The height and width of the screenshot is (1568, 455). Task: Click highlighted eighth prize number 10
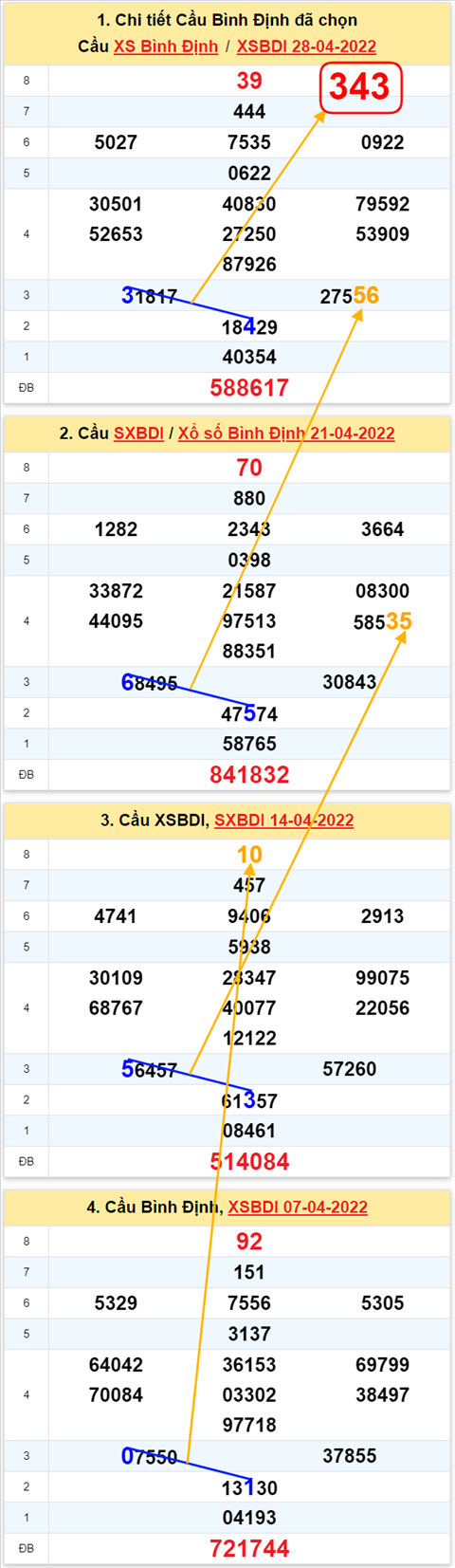(x=249, y=855)
